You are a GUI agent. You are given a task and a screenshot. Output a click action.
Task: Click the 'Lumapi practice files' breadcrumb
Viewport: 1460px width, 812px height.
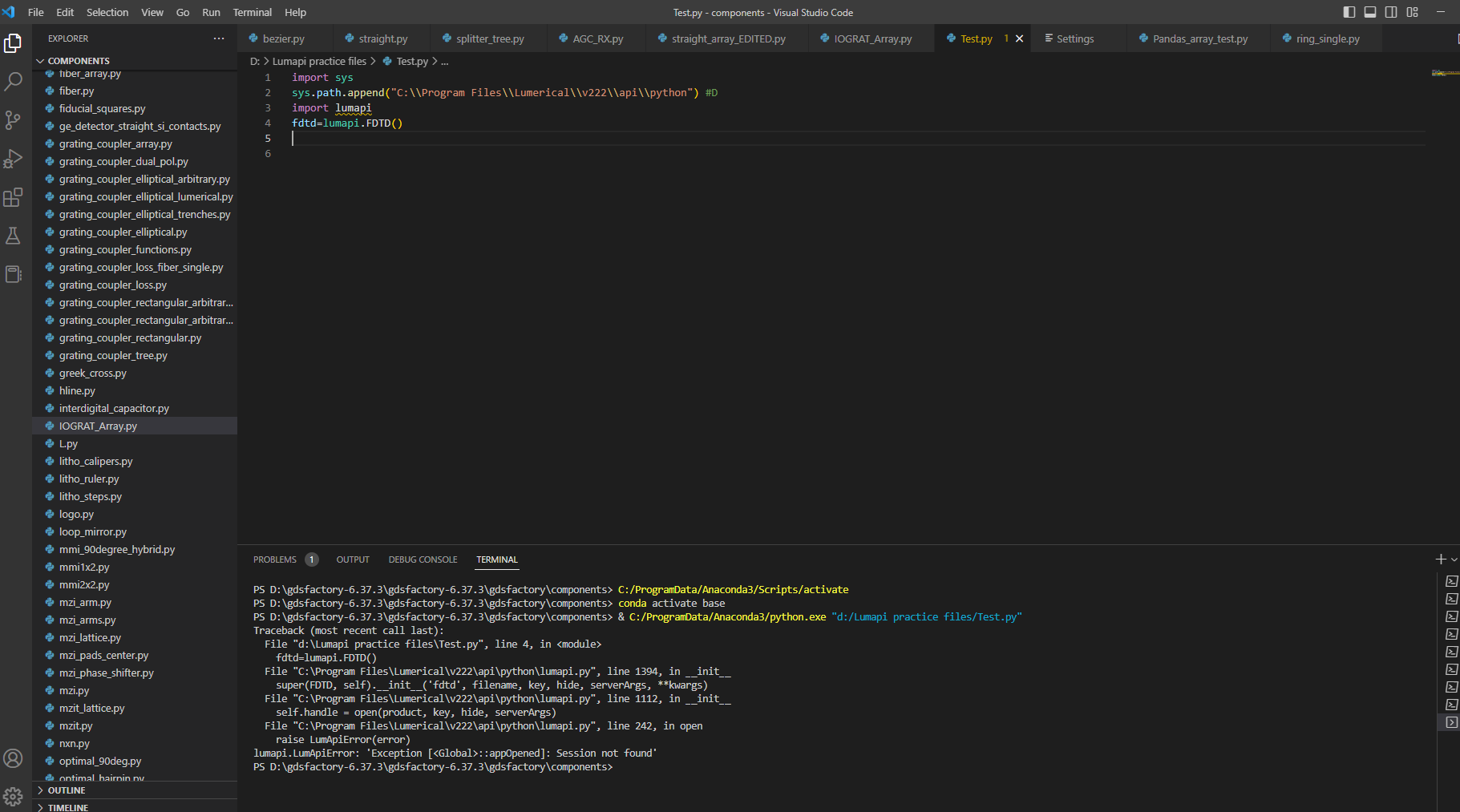pyautogui.click(x=319, y=61)
